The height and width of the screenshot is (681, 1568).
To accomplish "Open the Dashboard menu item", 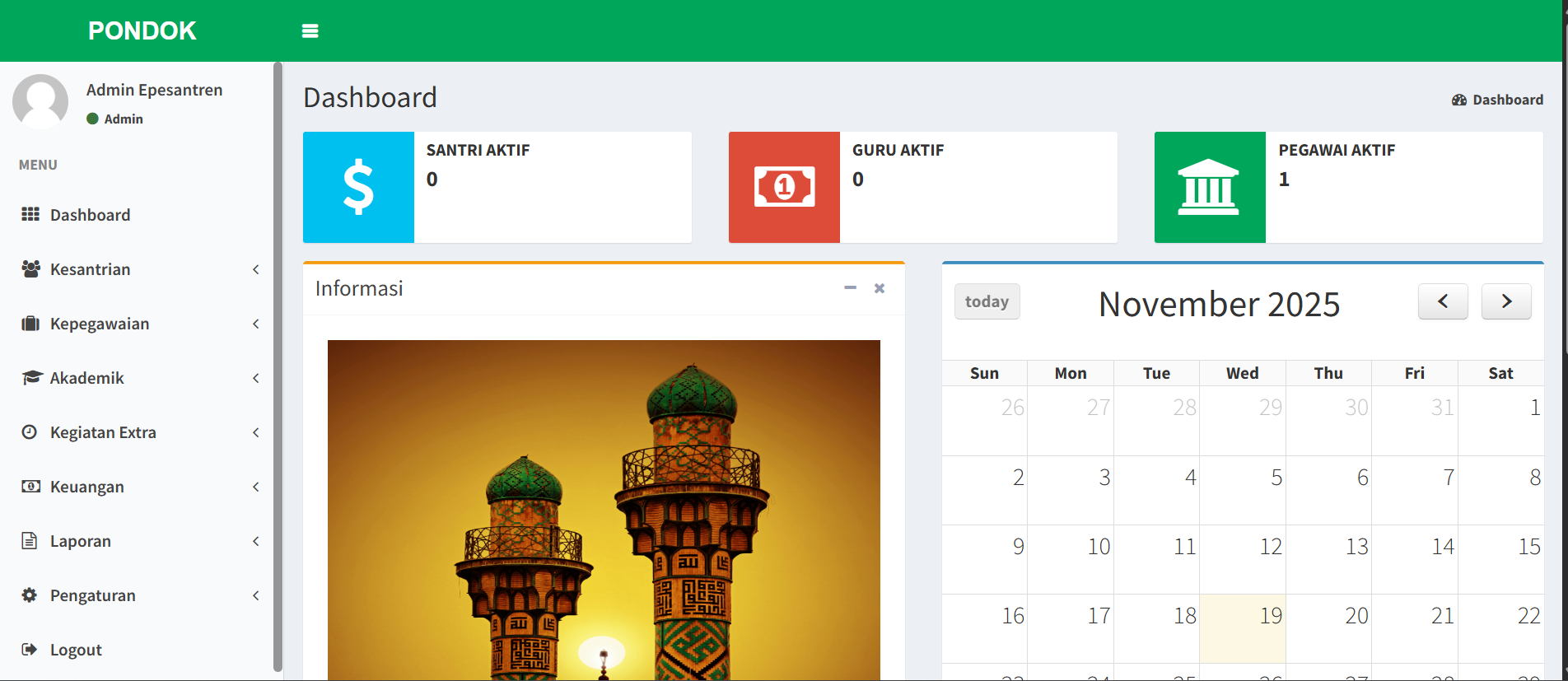I will coord(90,215).
